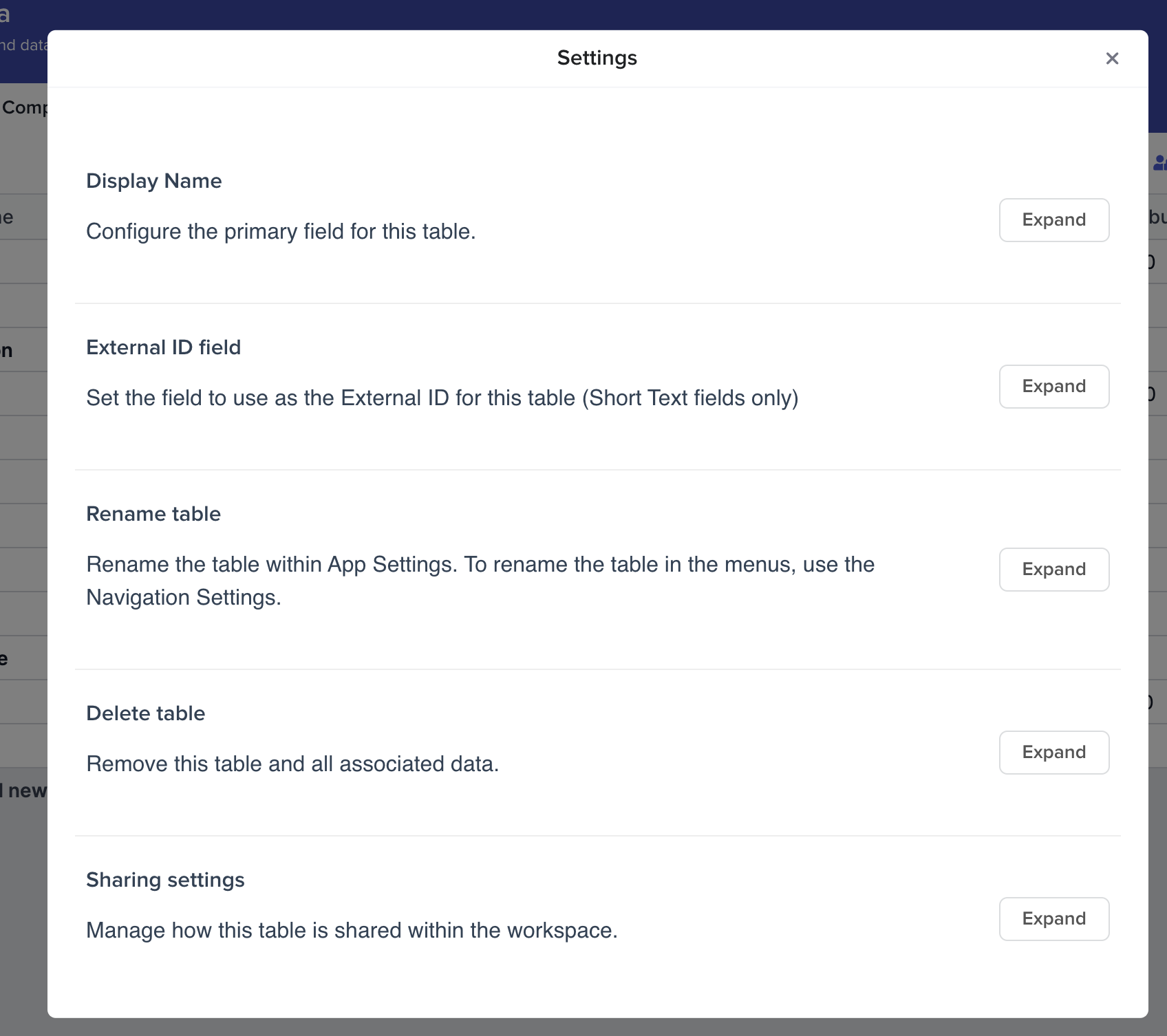Click the "Settings" dialog title
The height and width of the screenshot is (1036, 1167).
[597, 58]
